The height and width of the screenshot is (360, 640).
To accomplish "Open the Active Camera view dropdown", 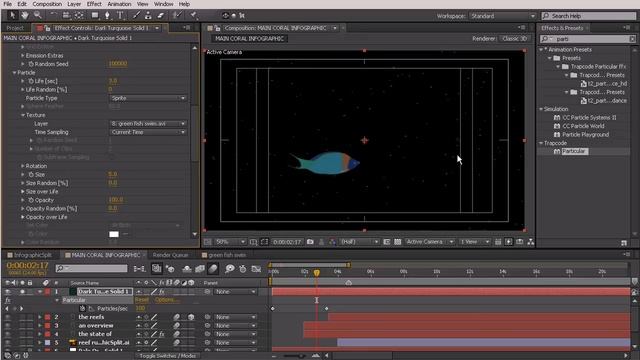I will (x=429, y=242).
